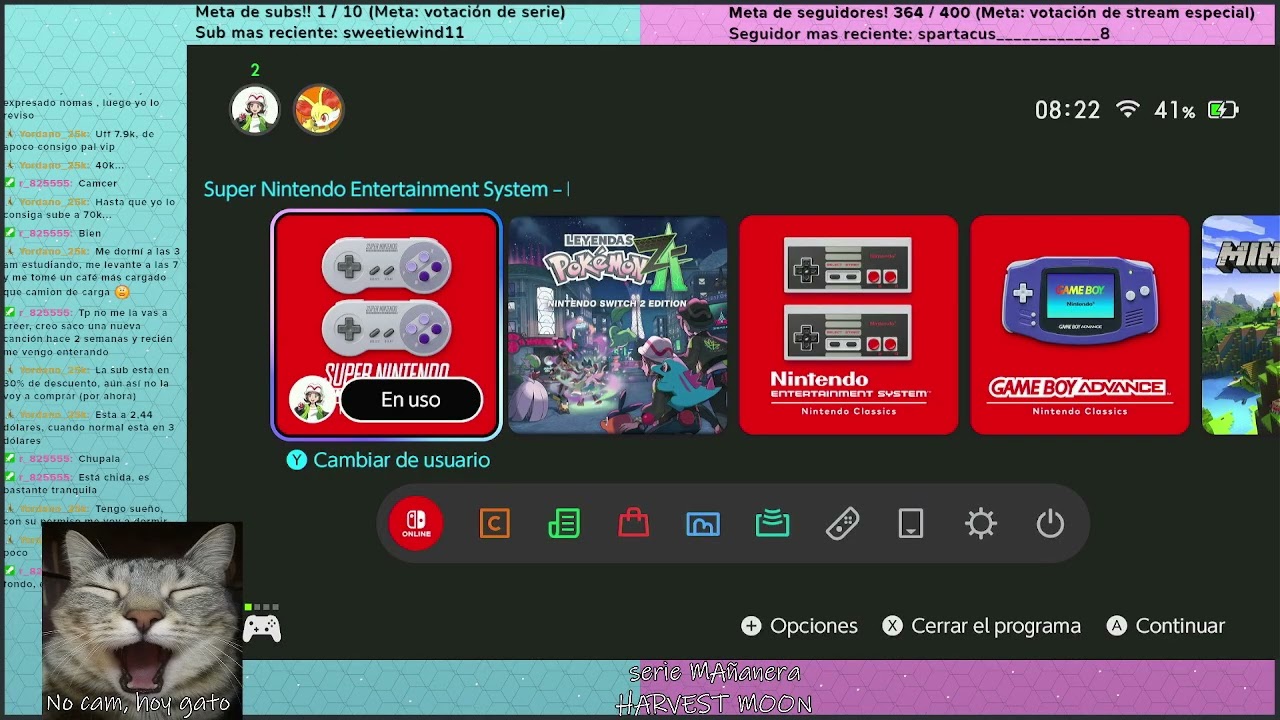Click chat message 'Camcer'

(98, 183)
